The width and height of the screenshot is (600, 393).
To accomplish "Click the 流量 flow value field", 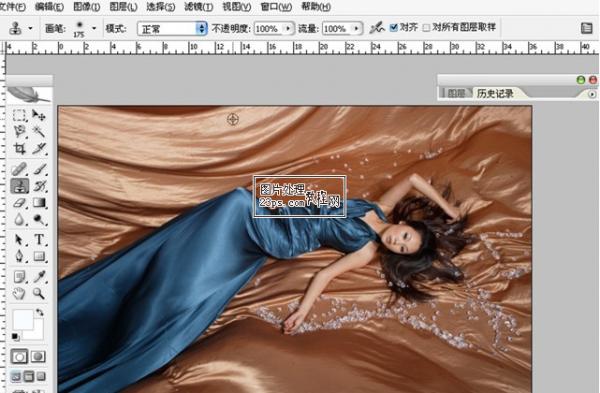I will (x=337, y=28).
